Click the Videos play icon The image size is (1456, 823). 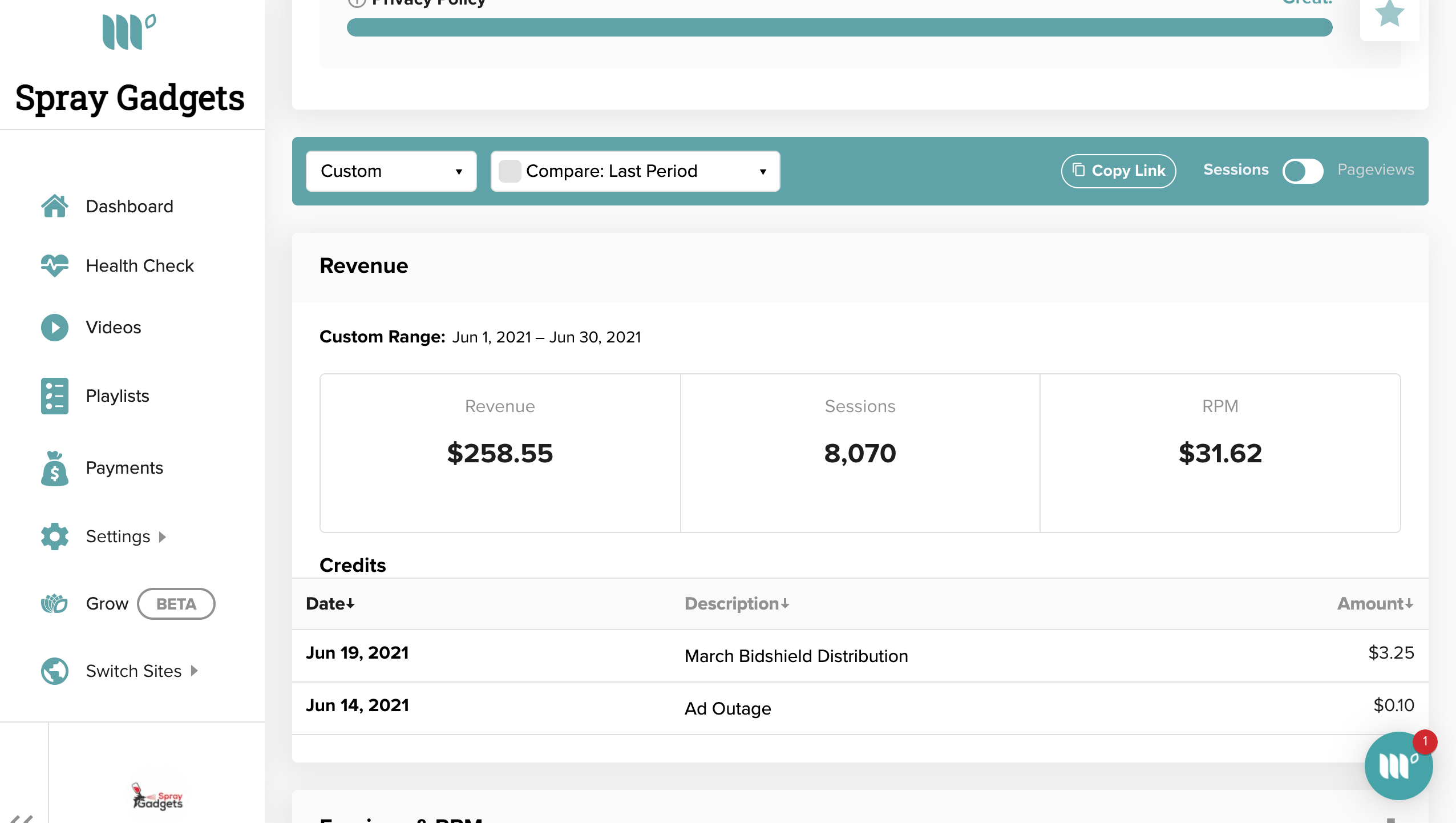[54, 328]
